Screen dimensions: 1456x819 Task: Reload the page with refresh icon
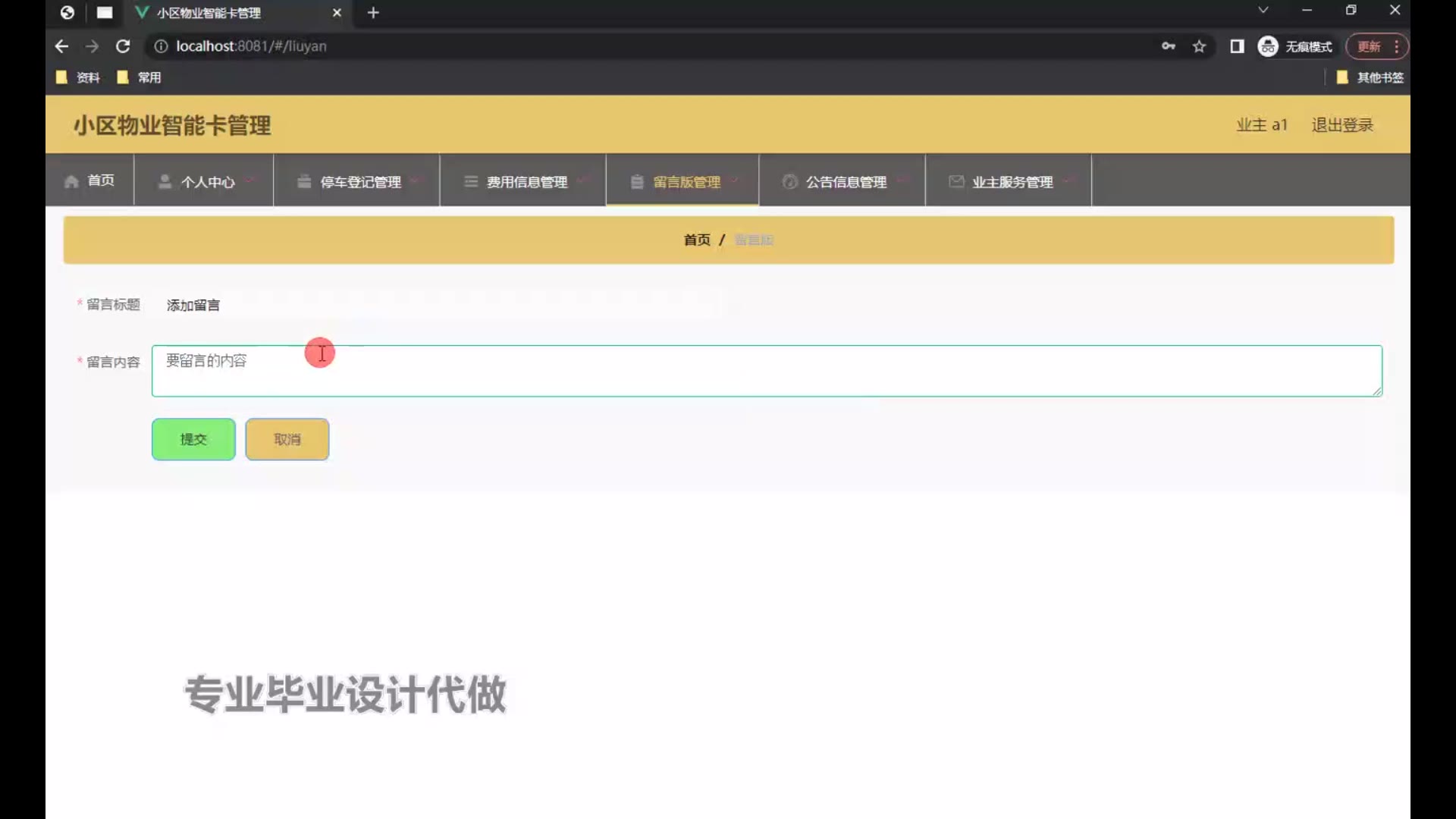pos(123,46)
